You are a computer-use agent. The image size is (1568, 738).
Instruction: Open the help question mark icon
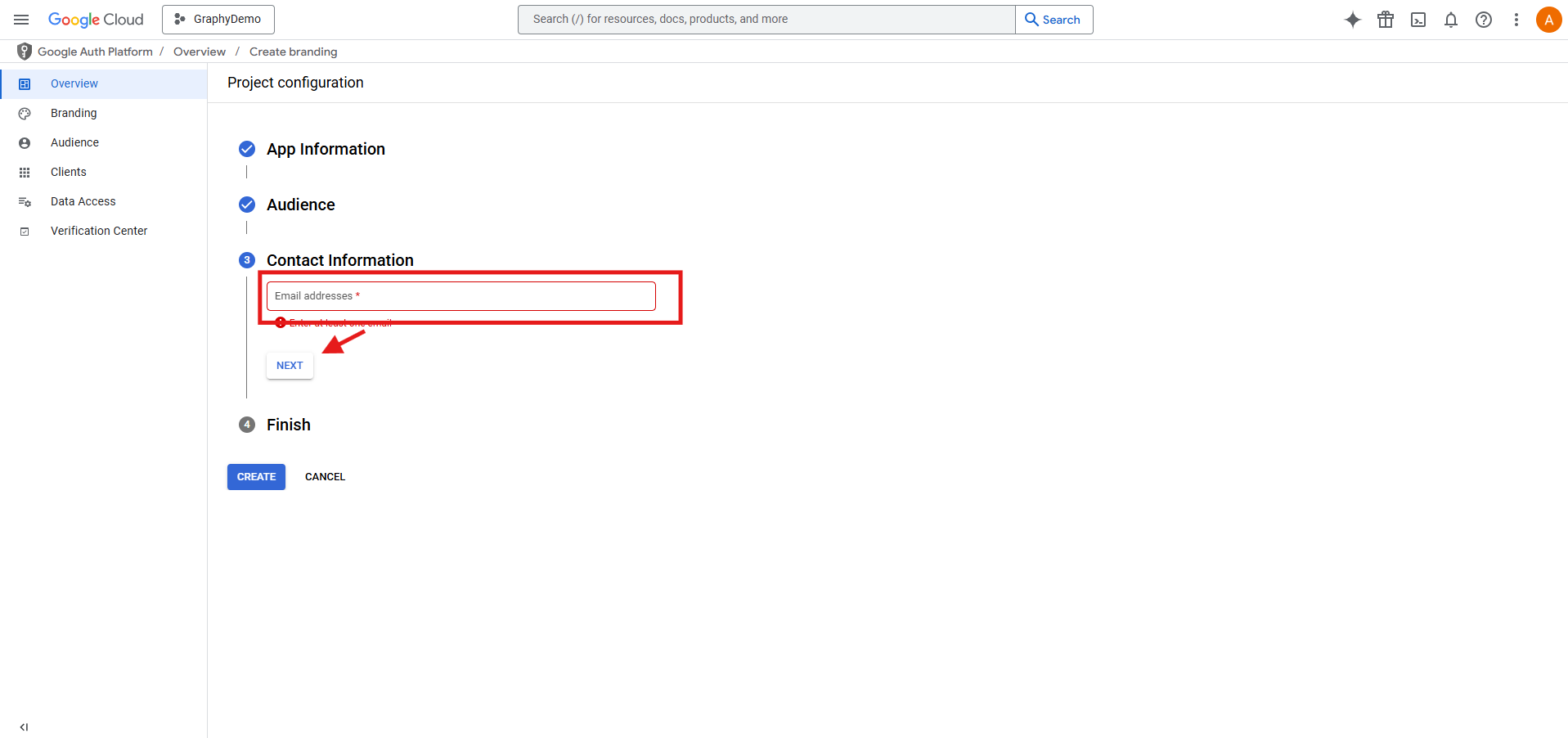coord(1483,20)
